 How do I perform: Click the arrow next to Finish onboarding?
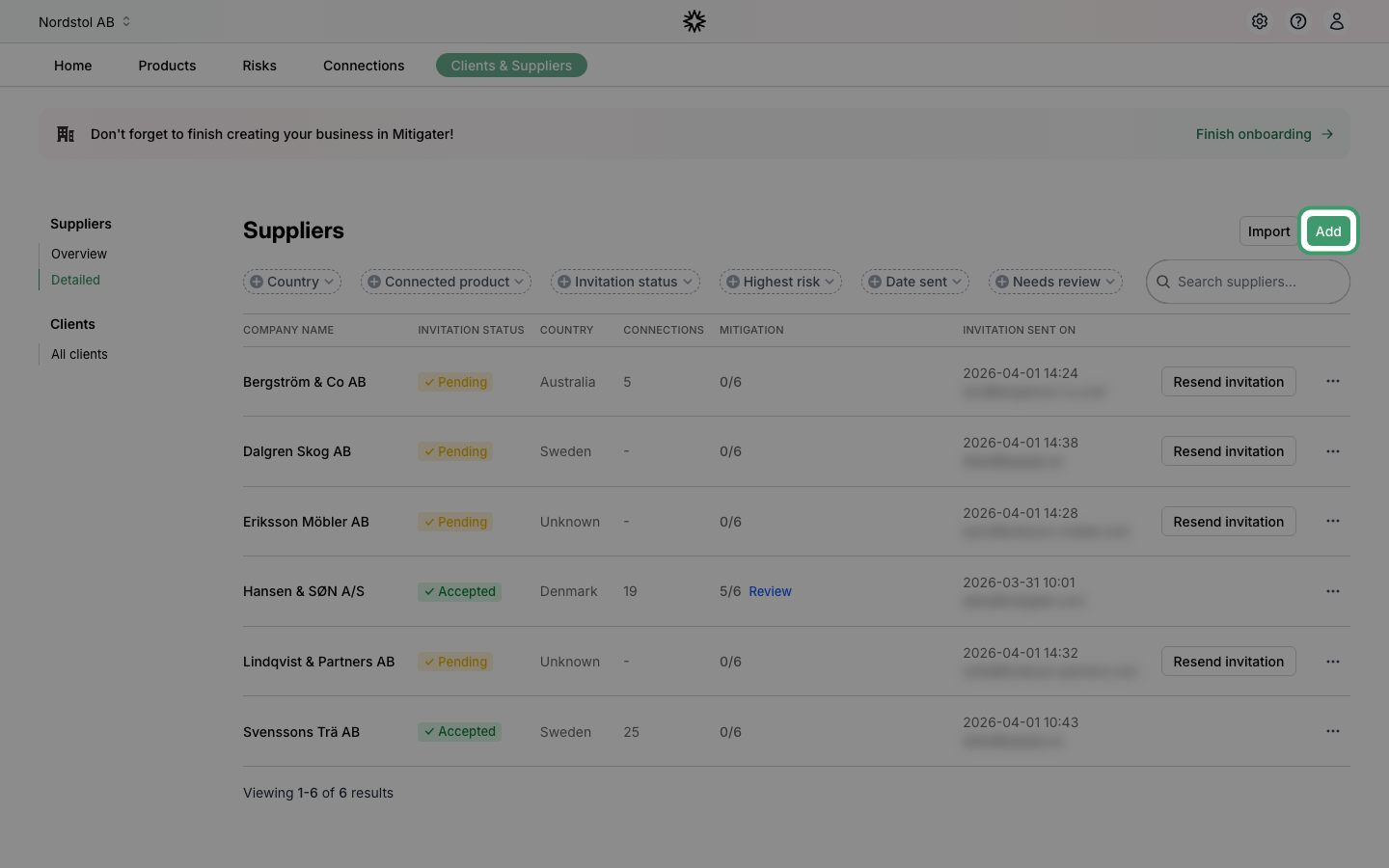coord(1327,134)
